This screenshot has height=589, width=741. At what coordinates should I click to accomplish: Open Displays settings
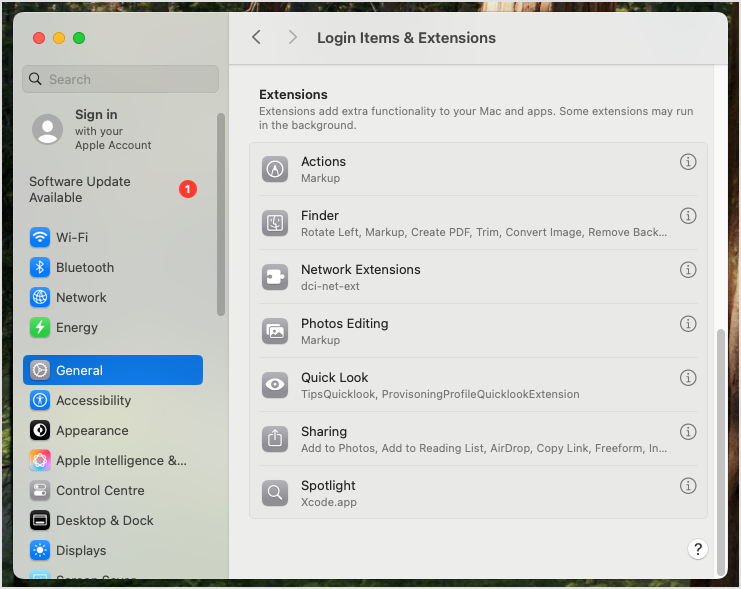point(113,550)
